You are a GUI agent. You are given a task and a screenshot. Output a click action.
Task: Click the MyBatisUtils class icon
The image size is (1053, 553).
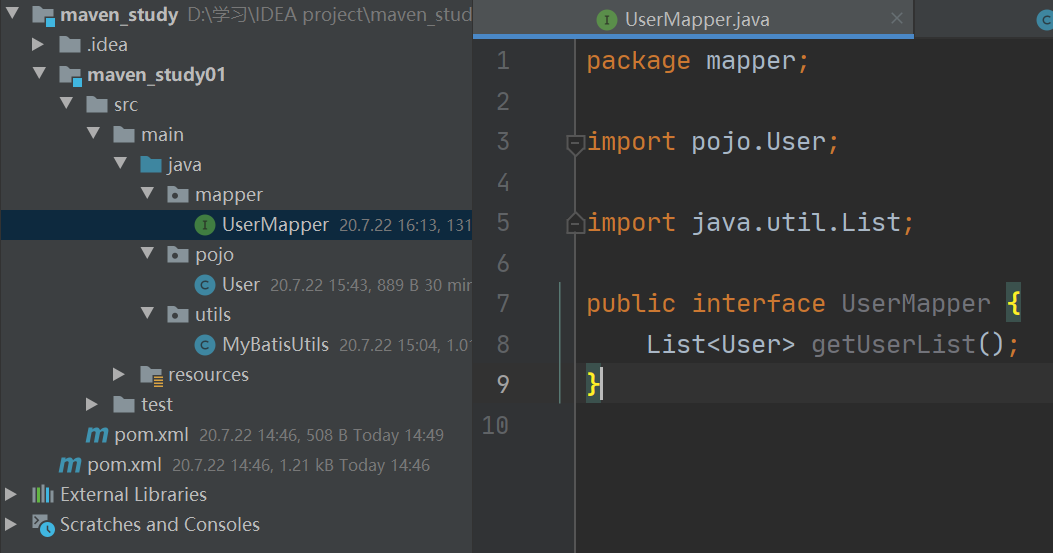205,345
